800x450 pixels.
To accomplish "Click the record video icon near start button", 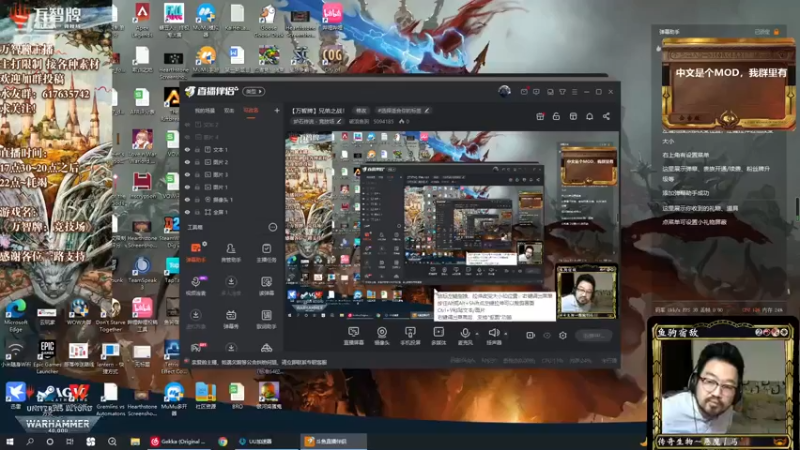I will (x=531, y=335).
